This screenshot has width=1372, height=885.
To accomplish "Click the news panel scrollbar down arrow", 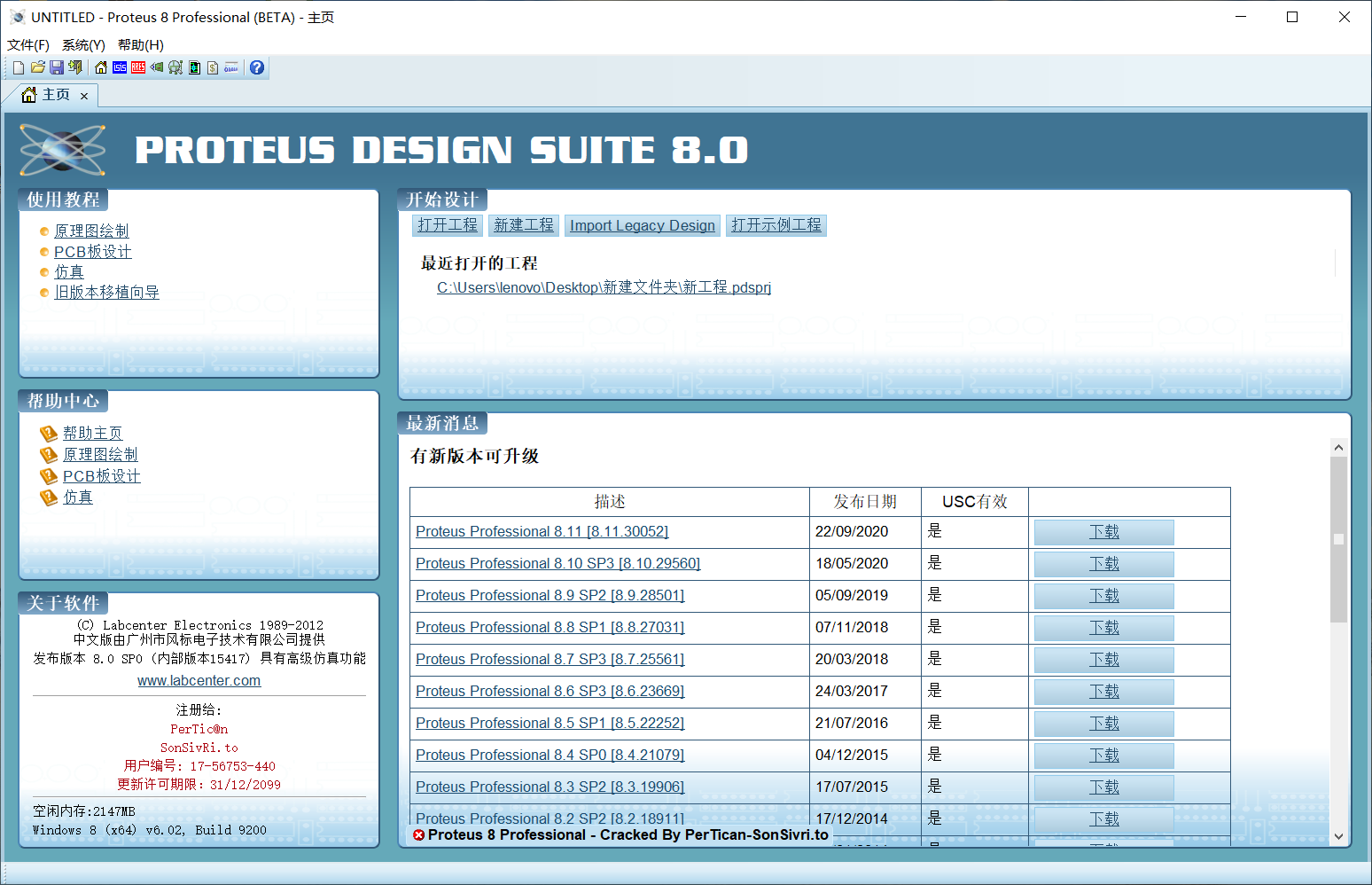I will point(1338,836).
